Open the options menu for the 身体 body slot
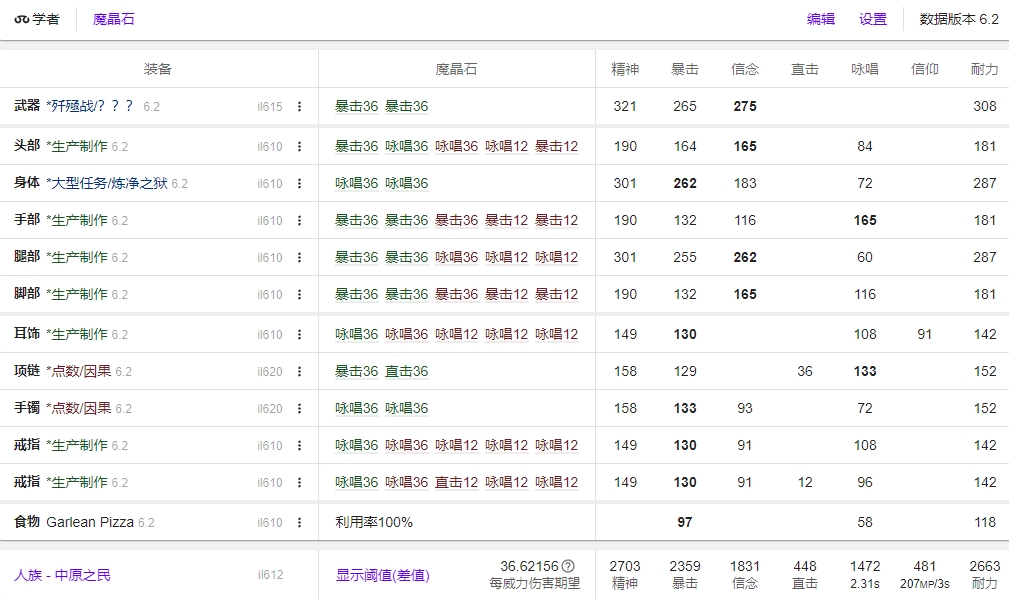 302,183
